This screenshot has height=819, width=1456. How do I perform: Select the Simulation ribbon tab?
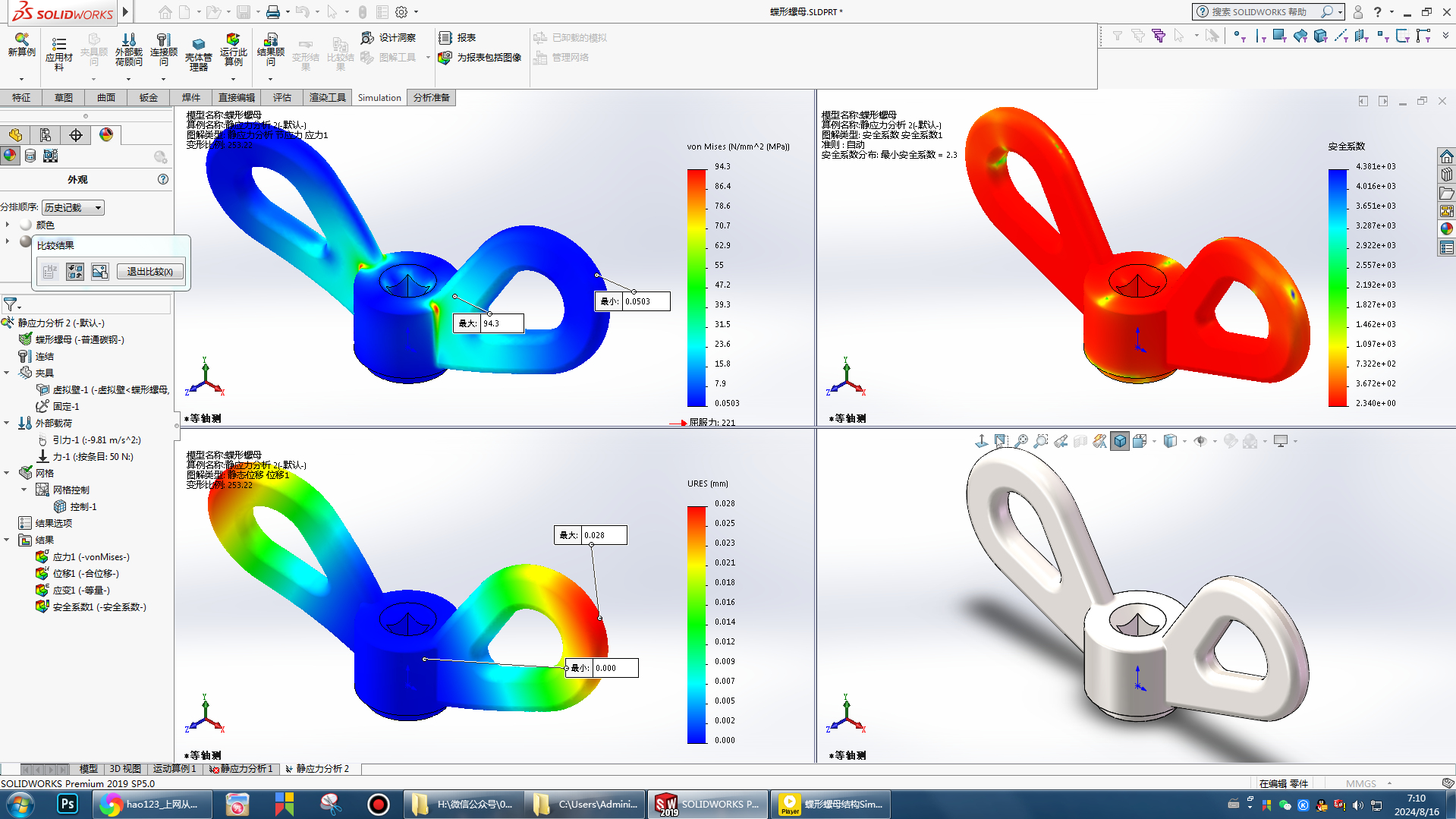(x=379, y=97)
